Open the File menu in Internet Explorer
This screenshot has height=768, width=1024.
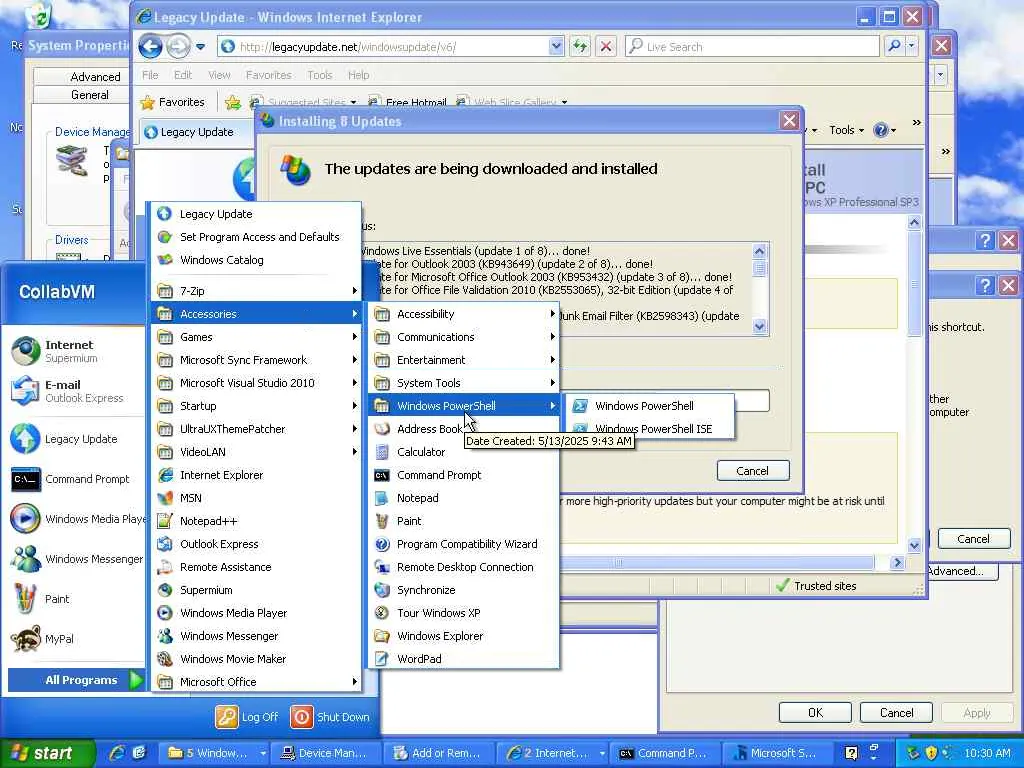point(150,75)
